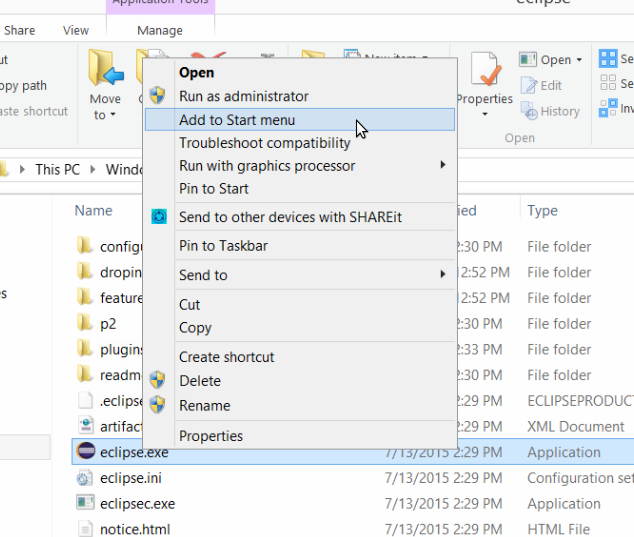Expand the arrow before This PC
This screenshot has width=634, height=537.
(x=22, y=169)
